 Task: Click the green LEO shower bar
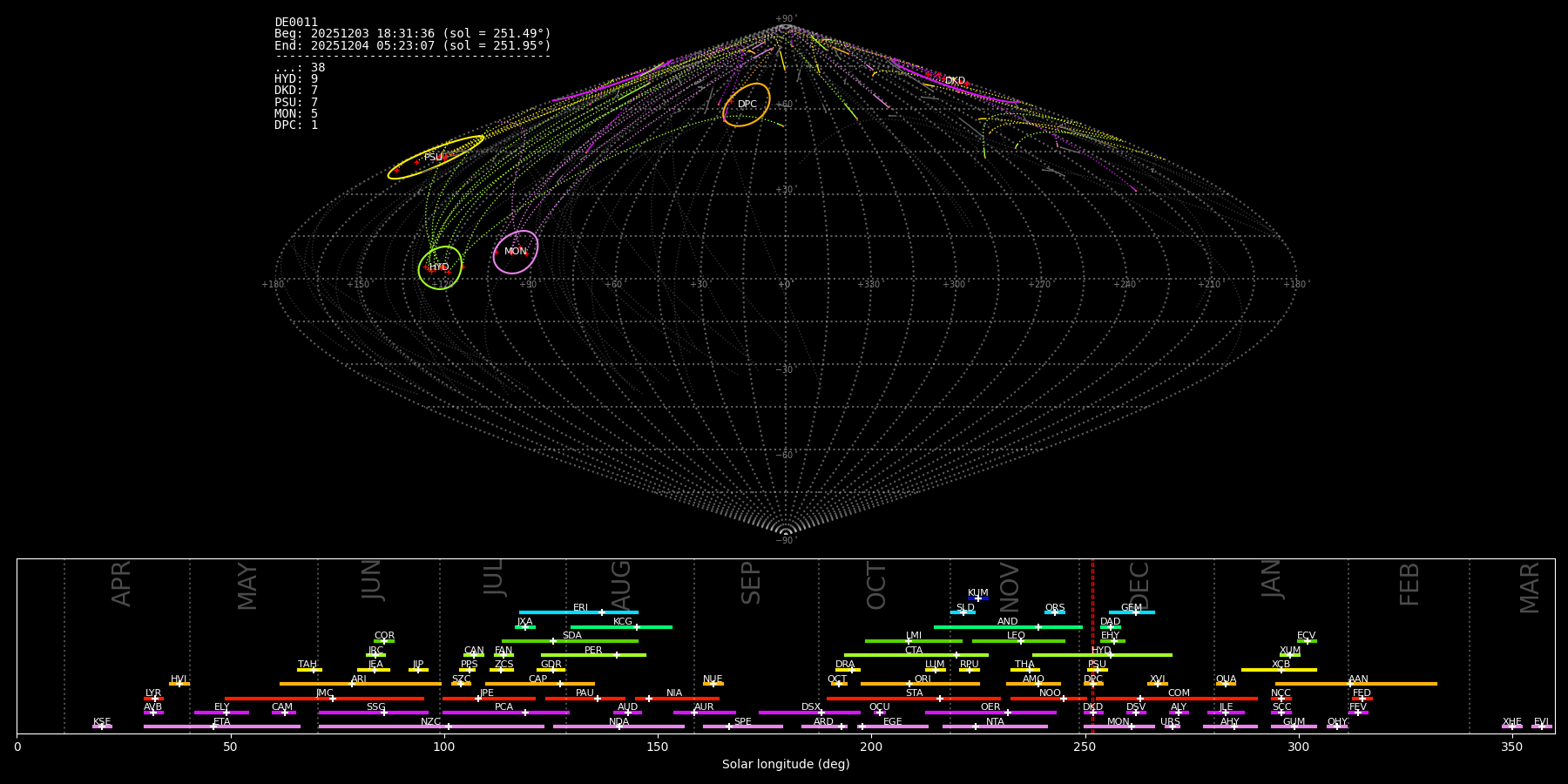click(1018, 641)
